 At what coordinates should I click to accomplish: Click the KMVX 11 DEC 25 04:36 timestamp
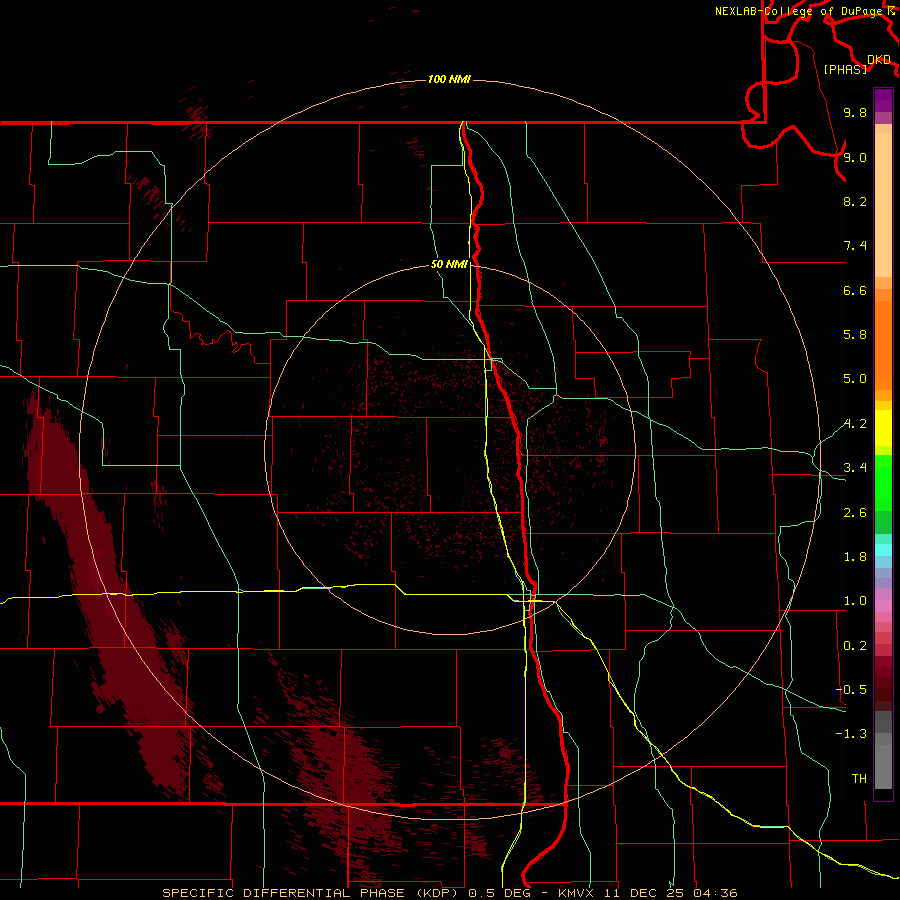(x=647, y=893)
